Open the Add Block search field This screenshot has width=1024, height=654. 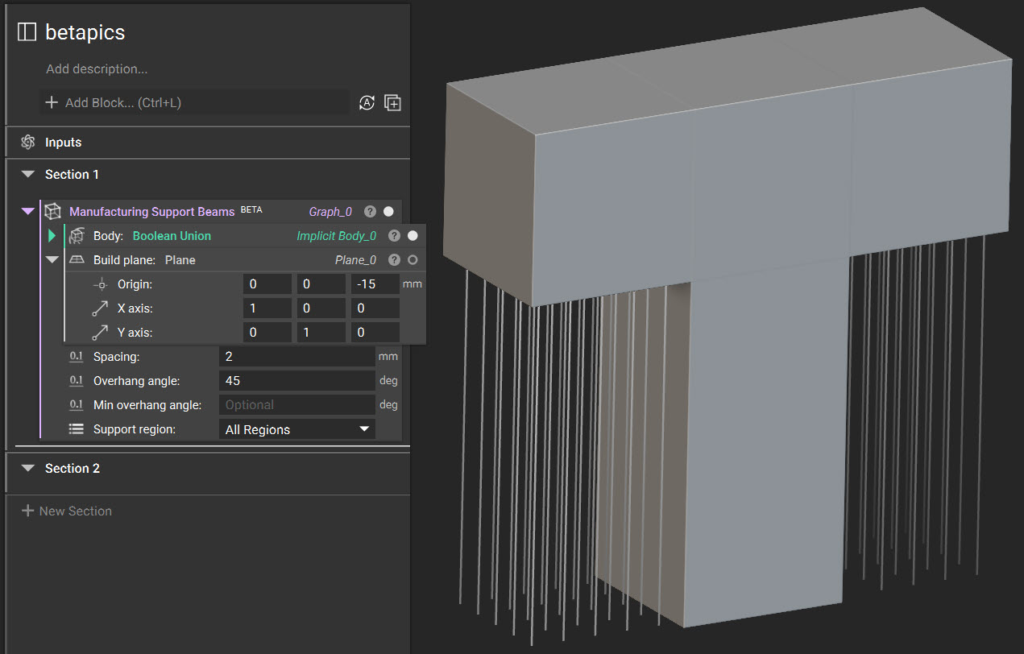click(x=195, y=103)
